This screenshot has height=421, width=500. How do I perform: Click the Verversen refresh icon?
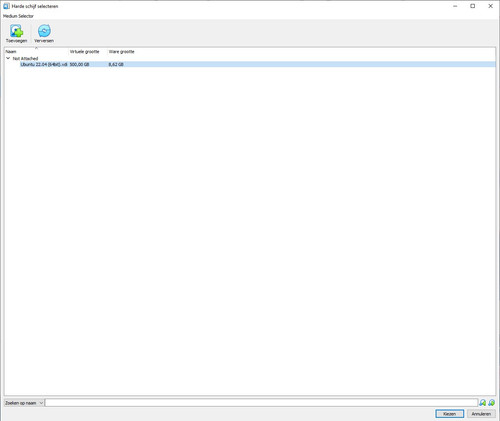coord(44,31)
